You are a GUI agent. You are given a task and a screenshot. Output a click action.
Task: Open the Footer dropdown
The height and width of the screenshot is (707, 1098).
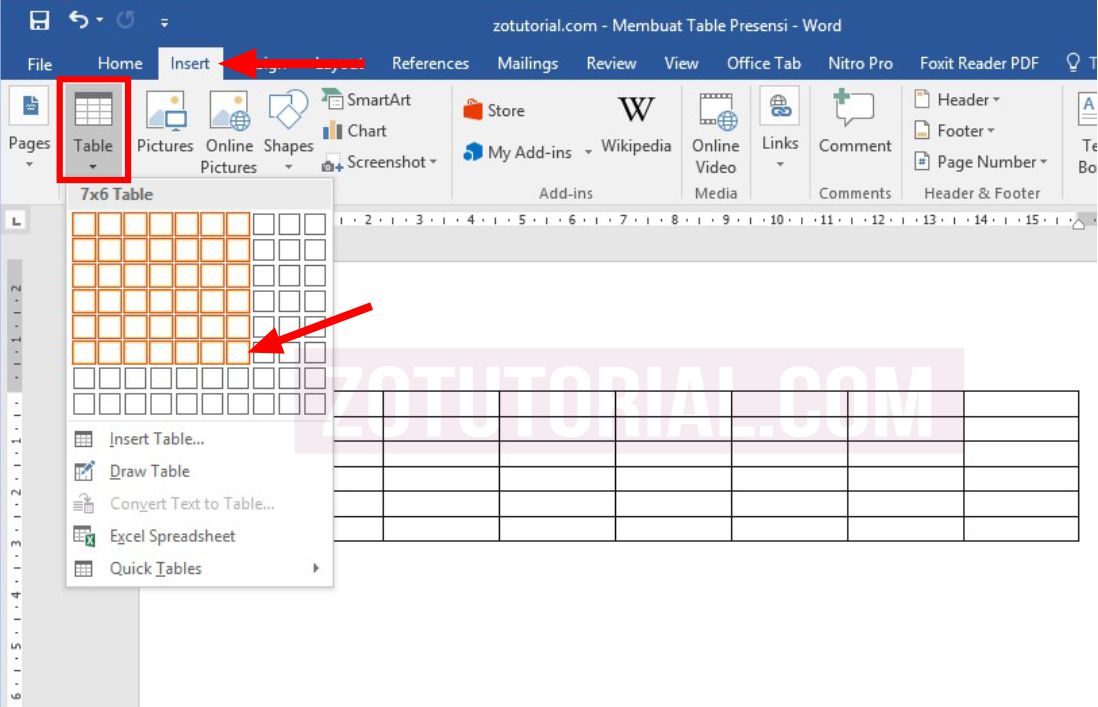click(x=954, y=131)
